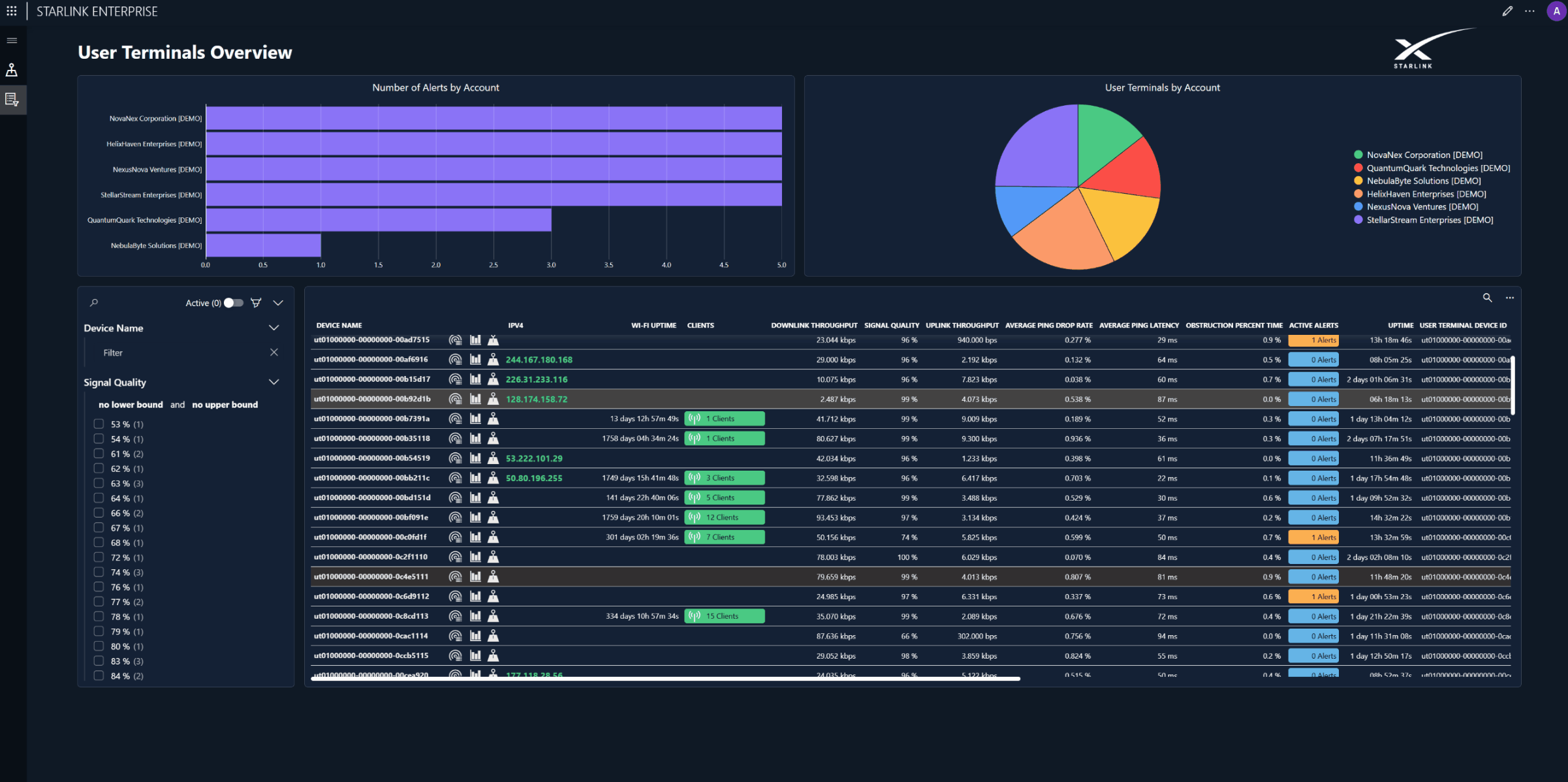Clear the Device Name filter with X
The image size is (1568, 782).
(274, 352)
